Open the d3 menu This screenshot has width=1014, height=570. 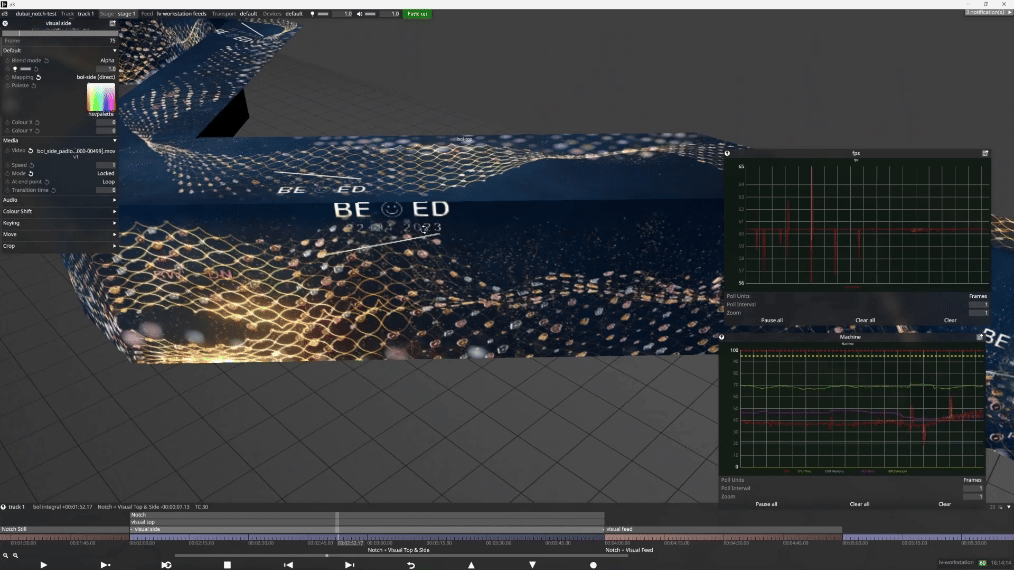pos(5,14)
